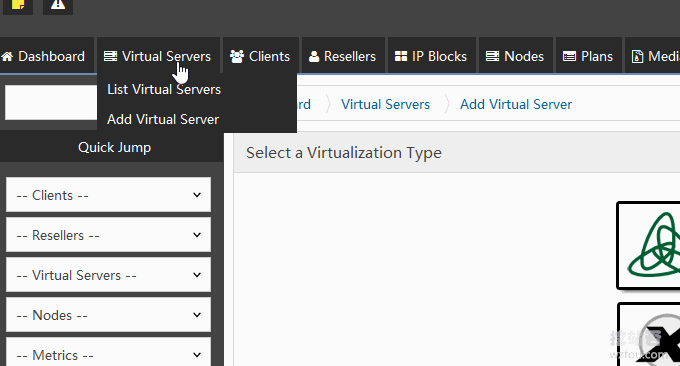Open the Nodes menu
This screenshot has width=680, height=366.
pyautogui.click(x=515, y=56)
